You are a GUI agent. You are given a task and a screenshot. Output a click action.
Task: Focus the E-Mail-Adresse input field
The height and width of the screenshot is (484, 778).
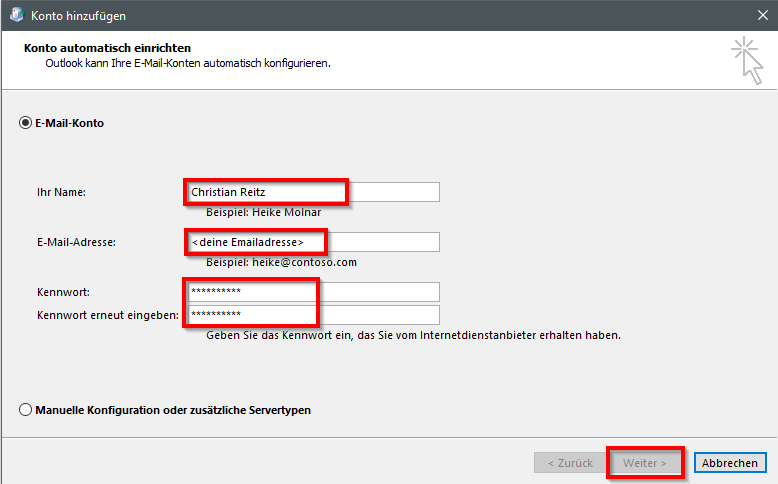312,242
